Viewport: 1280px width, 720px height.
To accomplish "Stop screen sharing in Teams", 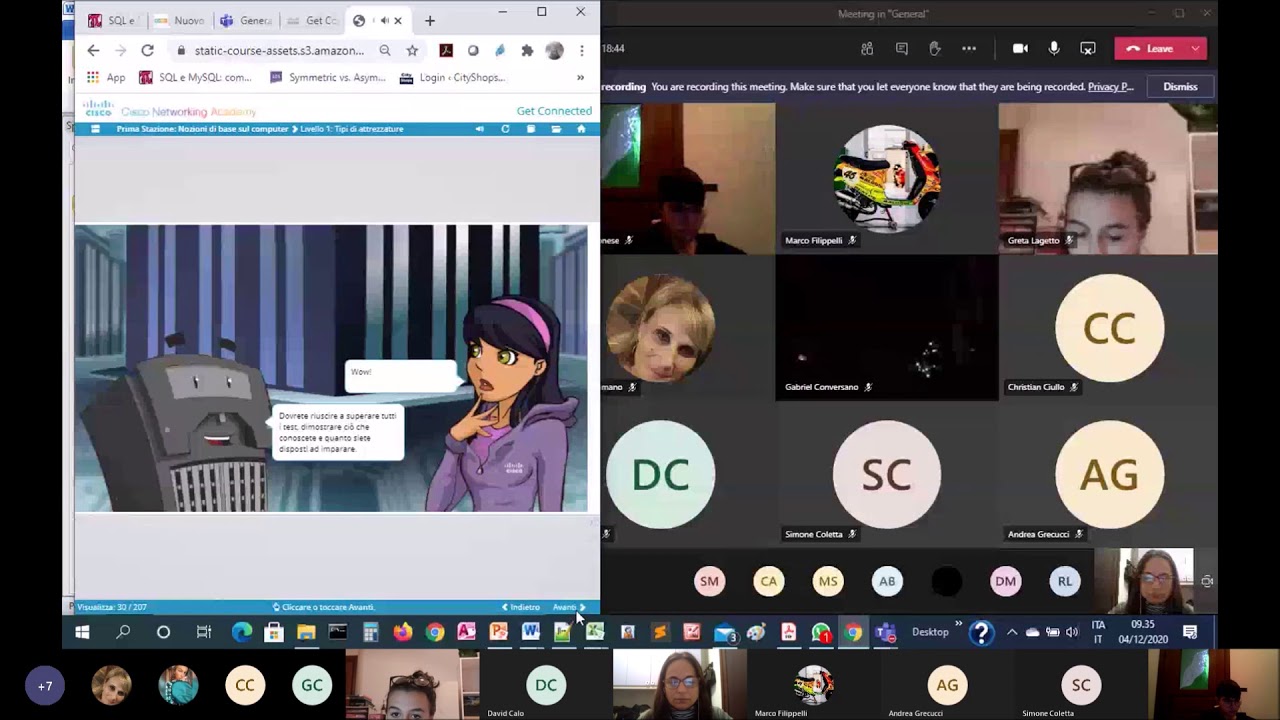I will [x=1088, y=48].
